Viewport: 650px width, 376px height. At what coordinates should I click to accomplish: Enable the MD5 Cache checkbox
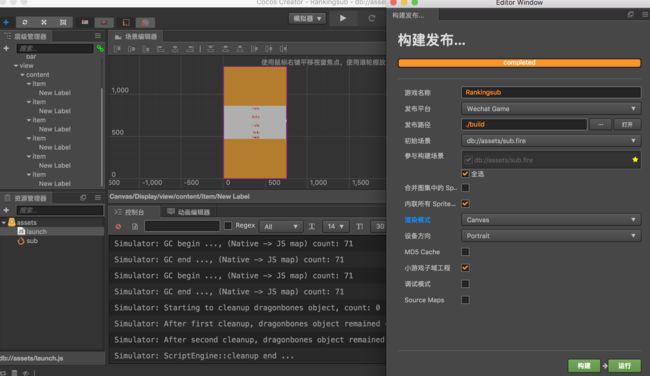[465, 252]
